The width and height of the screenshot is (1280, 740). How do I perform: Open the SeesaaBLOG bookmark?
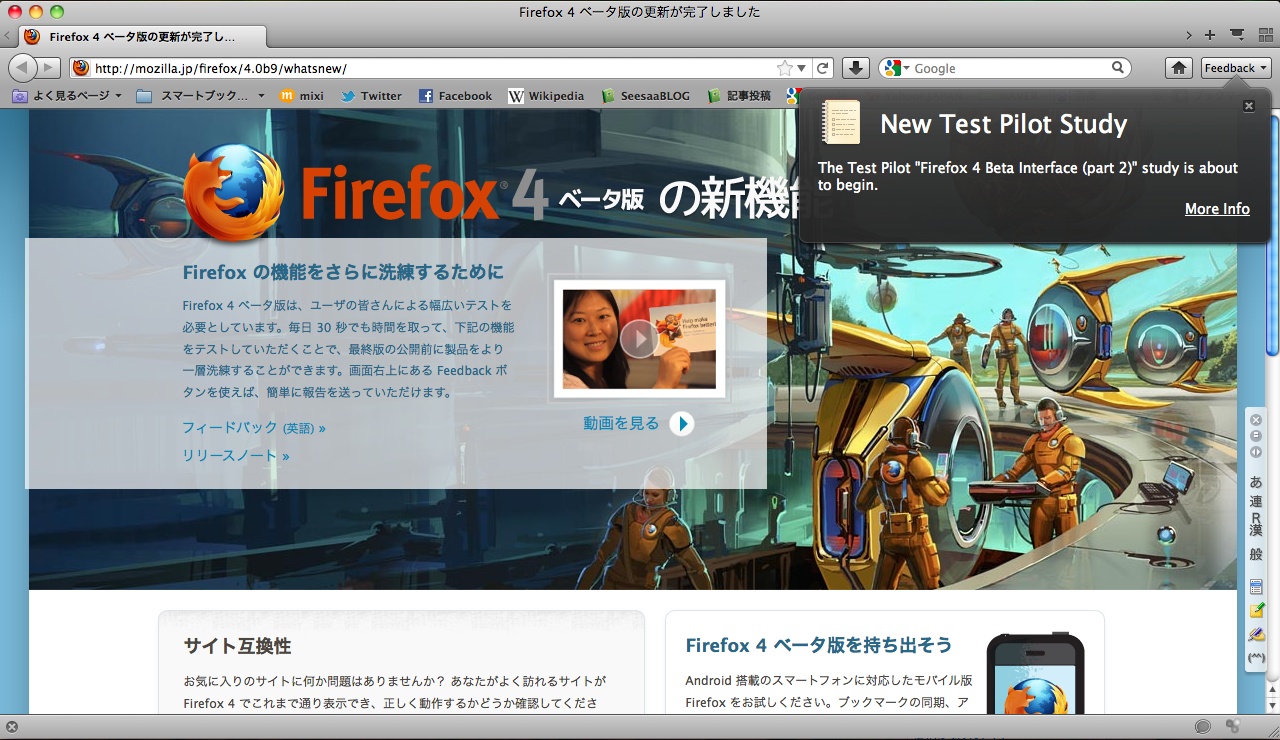(x=646, y=96)
